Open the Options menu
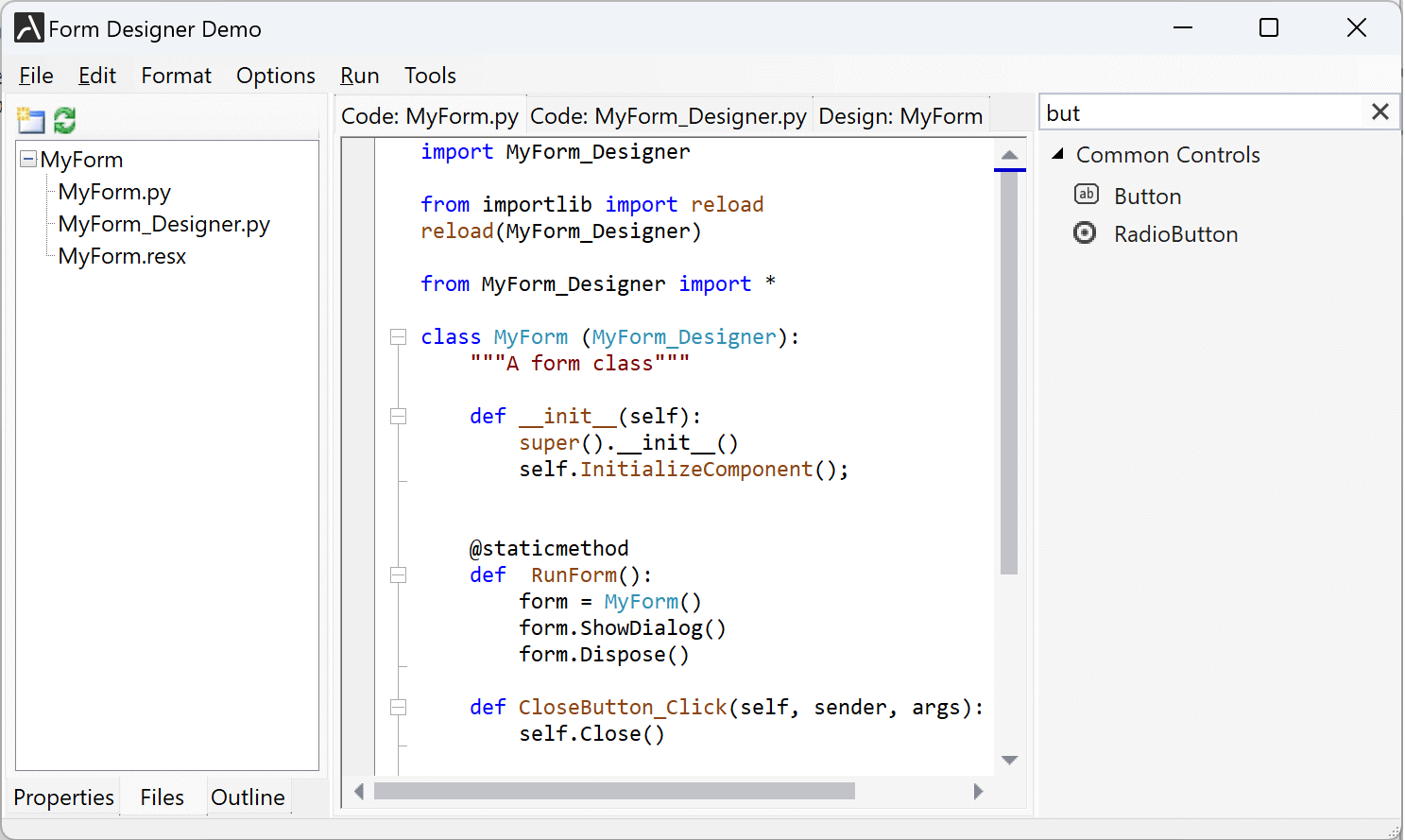 pos(275,76)
